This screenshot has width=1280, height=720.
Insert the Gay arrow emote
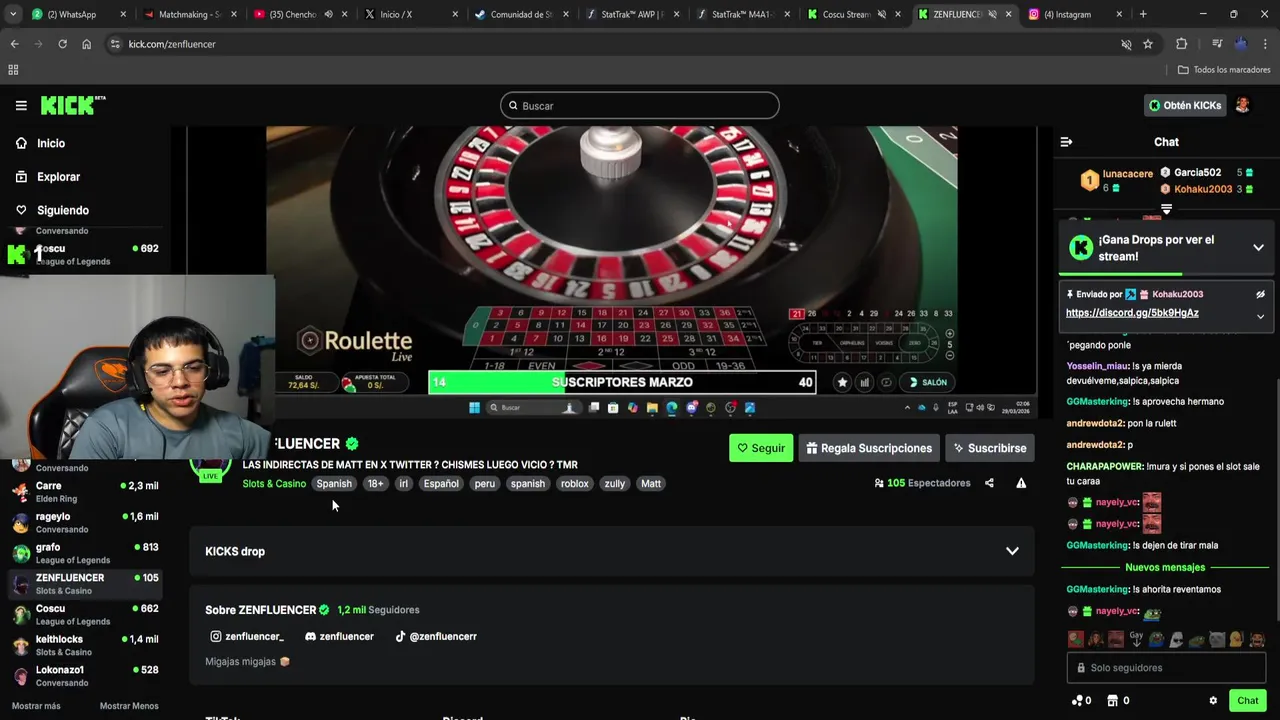click(1136, 639)
